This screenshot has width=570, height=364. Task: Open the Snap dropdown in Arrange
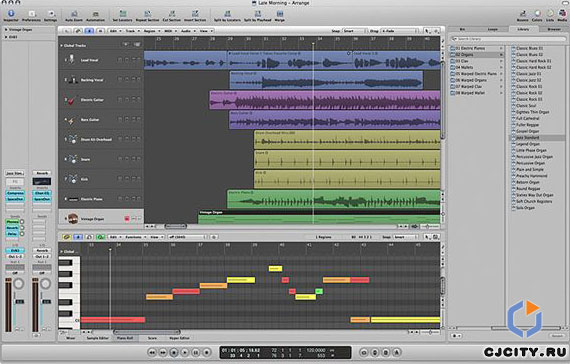click(x=354, y=31)
